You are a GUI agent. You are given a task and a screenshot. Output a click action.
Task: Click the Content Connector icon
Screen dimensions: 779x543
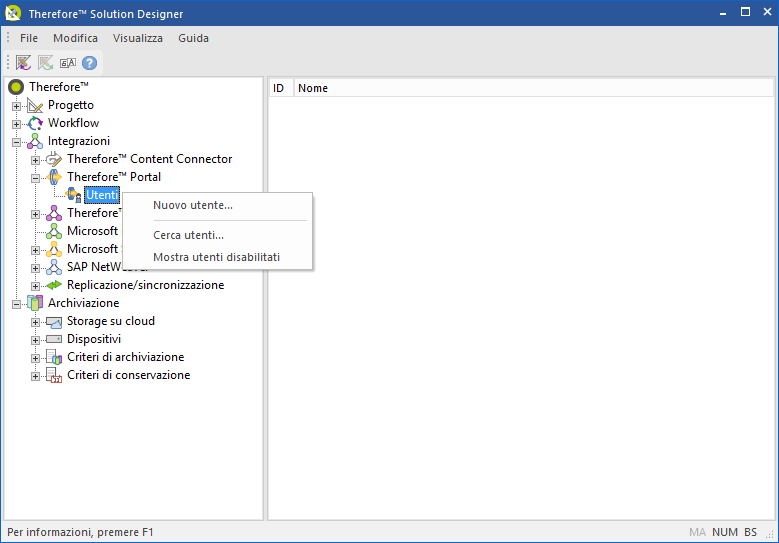tap(54, 159)
